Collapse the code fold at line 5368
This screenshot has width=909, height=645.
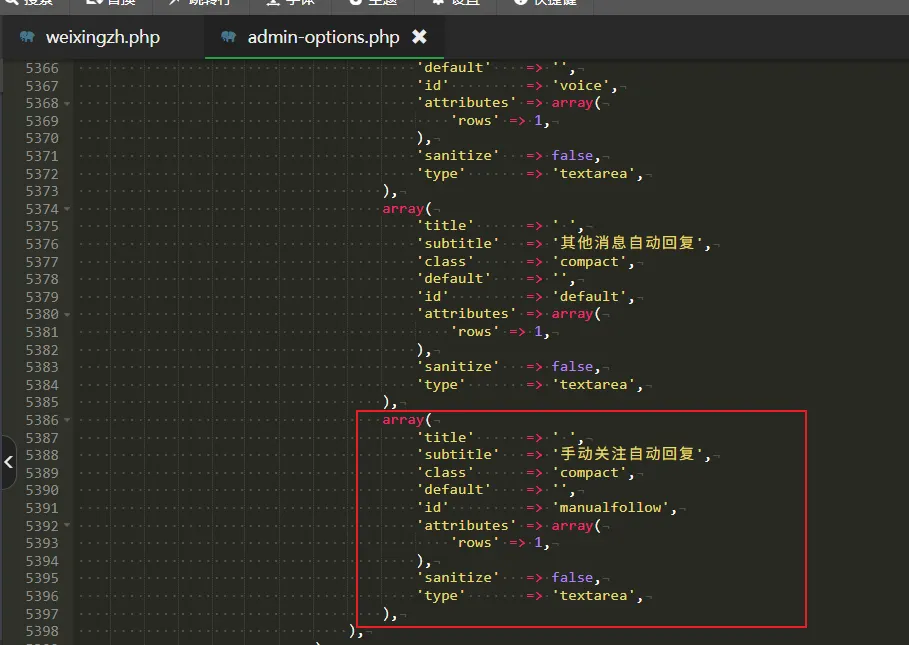point(67,104)
